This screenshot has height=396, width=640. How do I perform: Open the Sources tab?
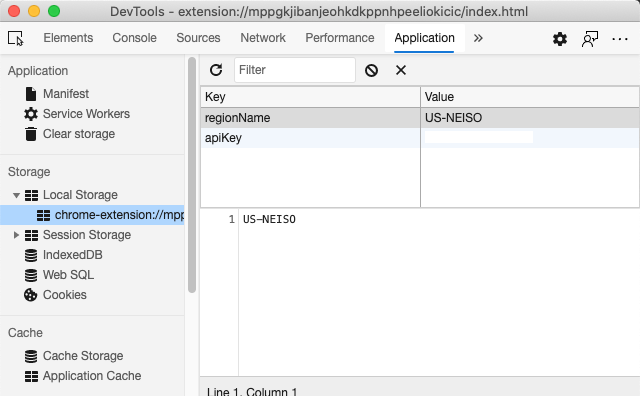[198, 38]
